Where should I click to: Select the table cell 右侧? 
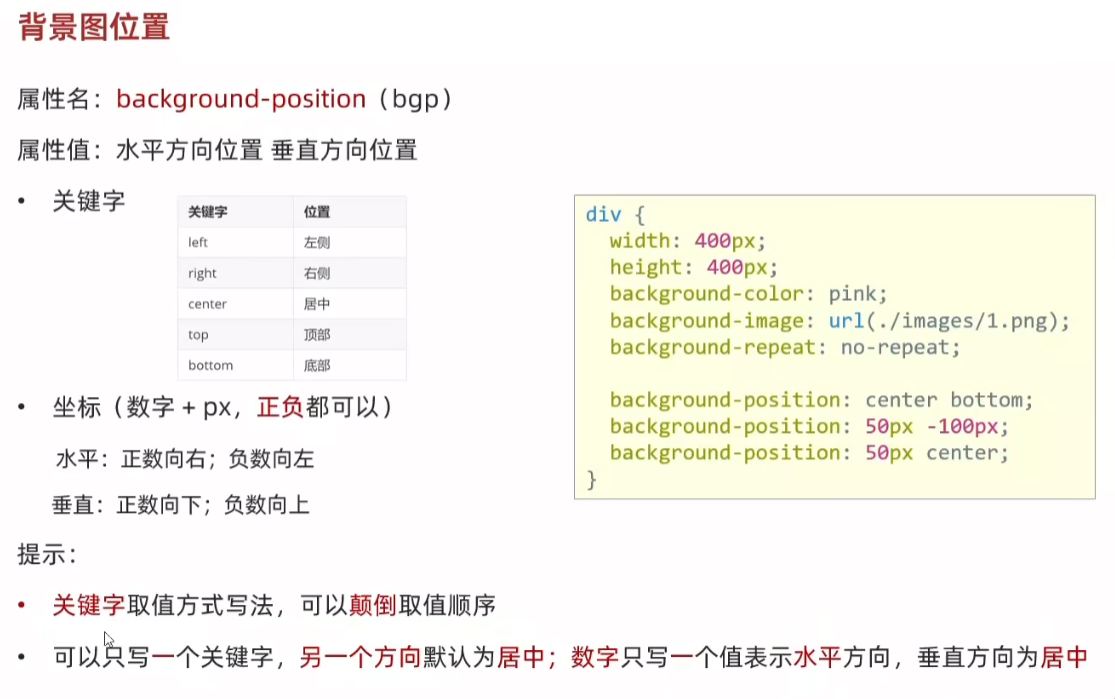click(350, 273)
